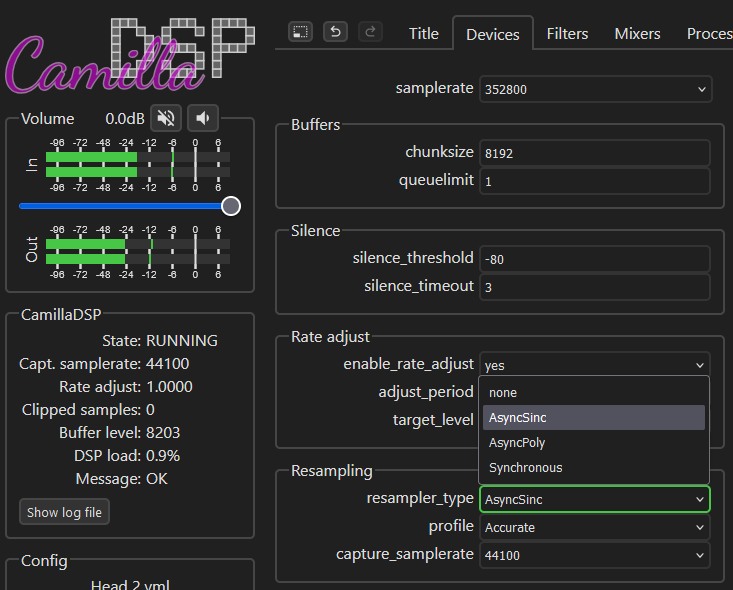Switch to the Filters tab
The height and width of the screenshot is (590, 733).
[x=567, y=33]
